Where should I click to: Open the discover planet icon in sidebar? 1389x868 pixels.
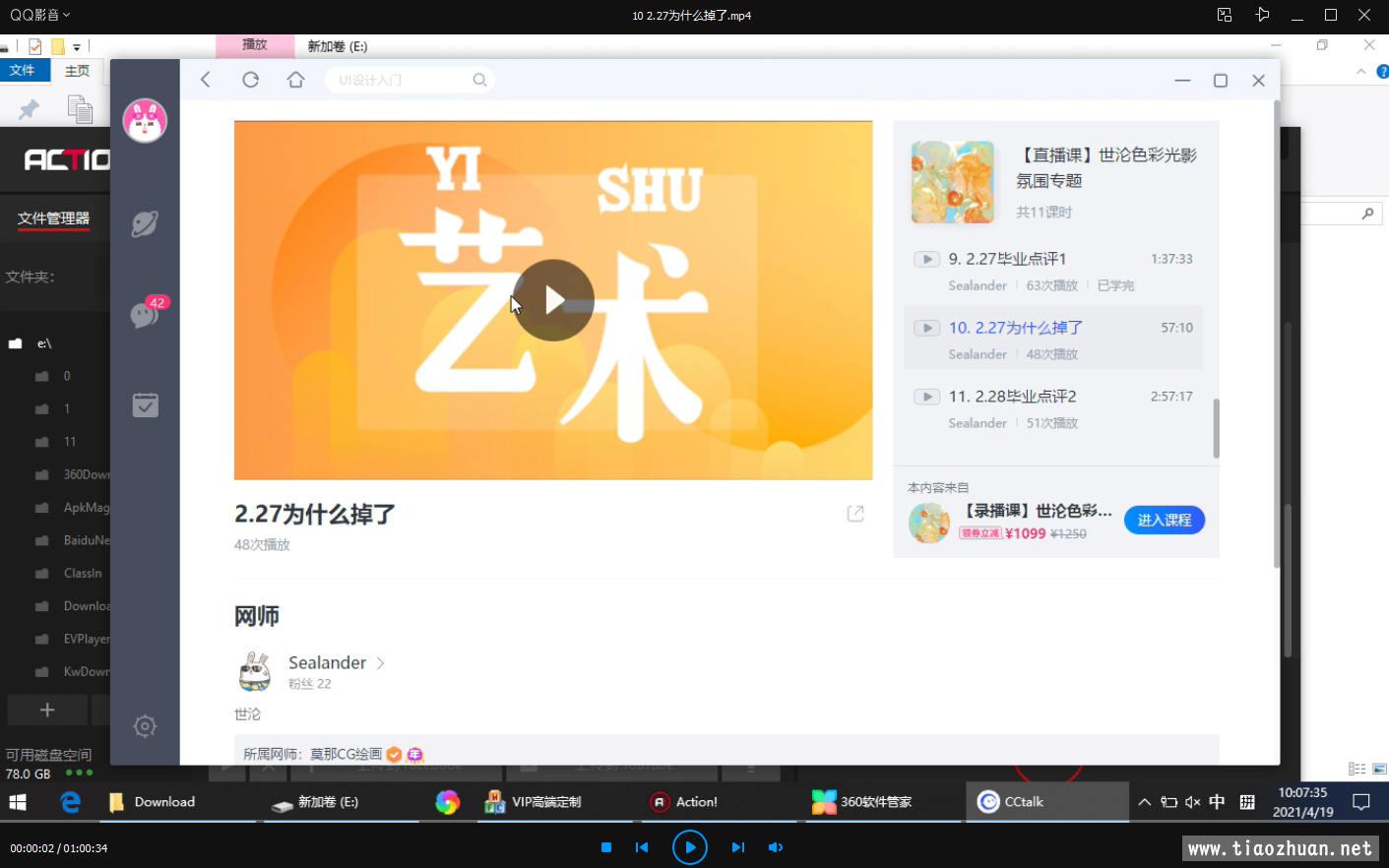(145, 223)
